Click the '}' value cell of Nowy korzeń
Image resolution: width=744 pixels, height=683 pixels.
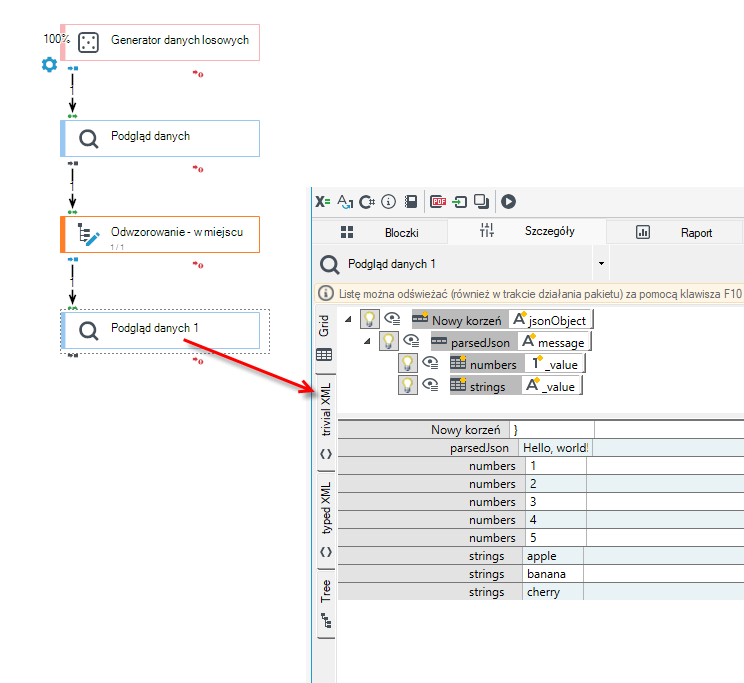pos(552,430)
